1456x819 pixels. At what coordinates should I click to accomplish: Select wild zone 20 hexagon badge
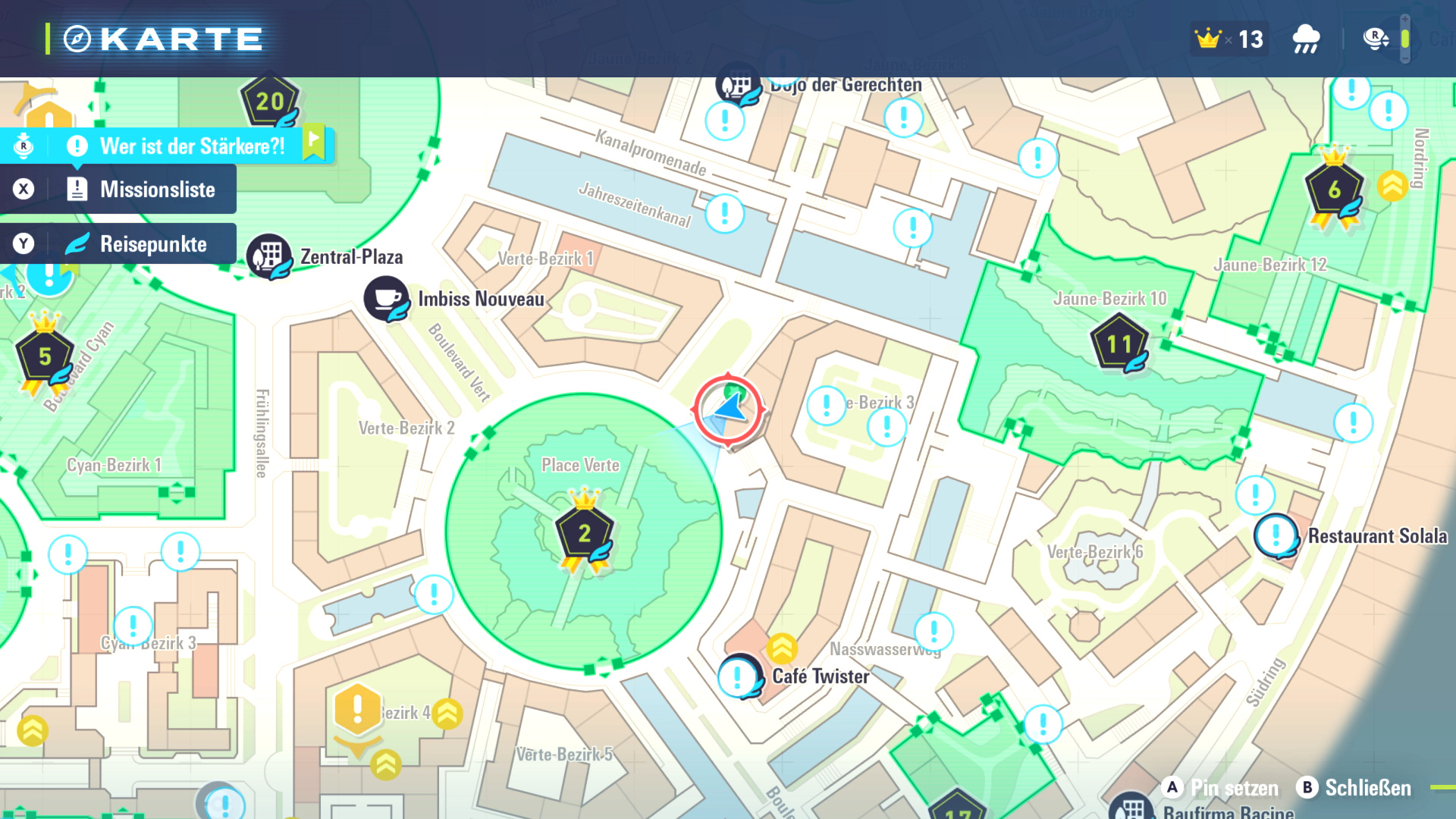270,102
